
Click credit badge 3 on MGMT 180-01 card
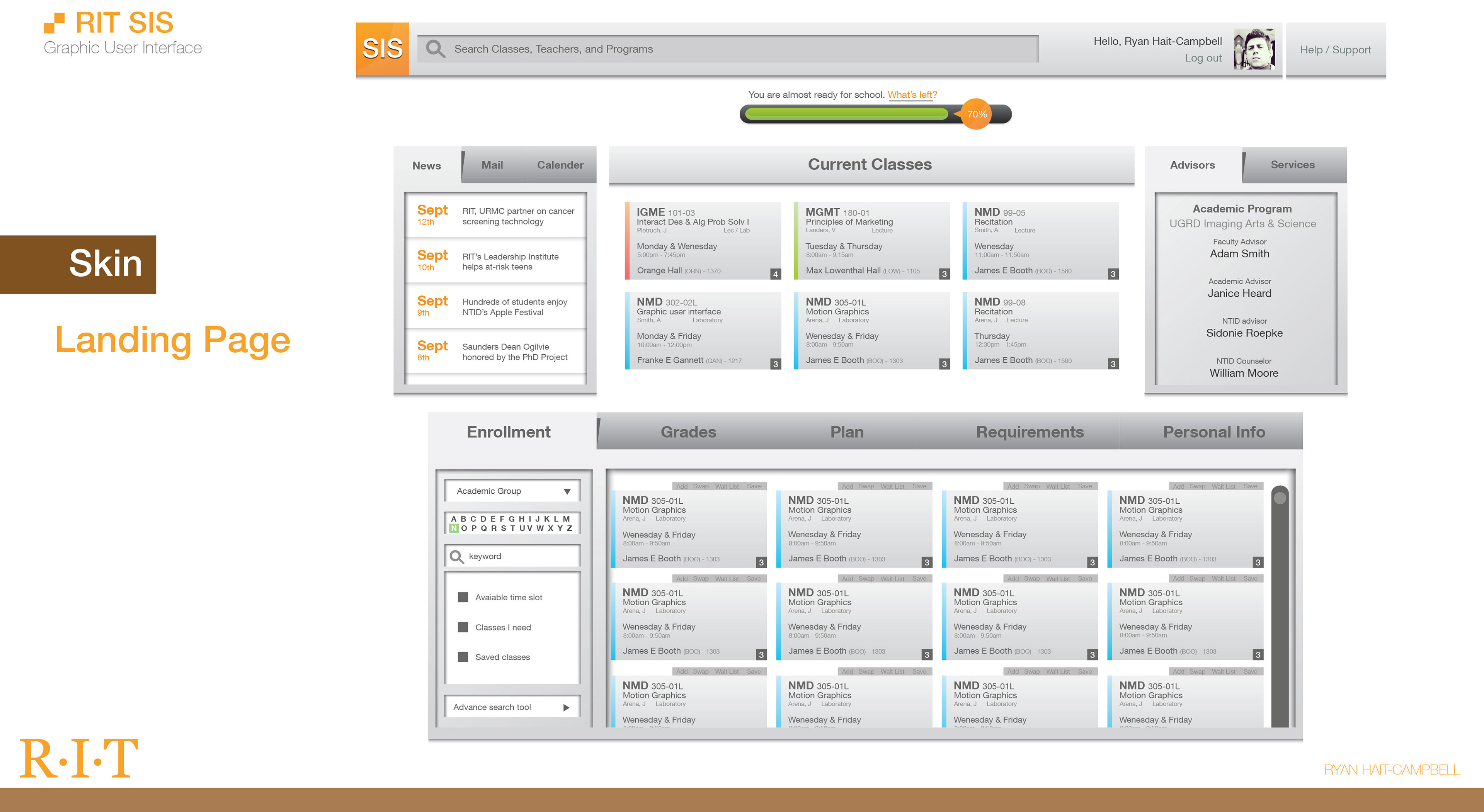[x=944, y=274]
